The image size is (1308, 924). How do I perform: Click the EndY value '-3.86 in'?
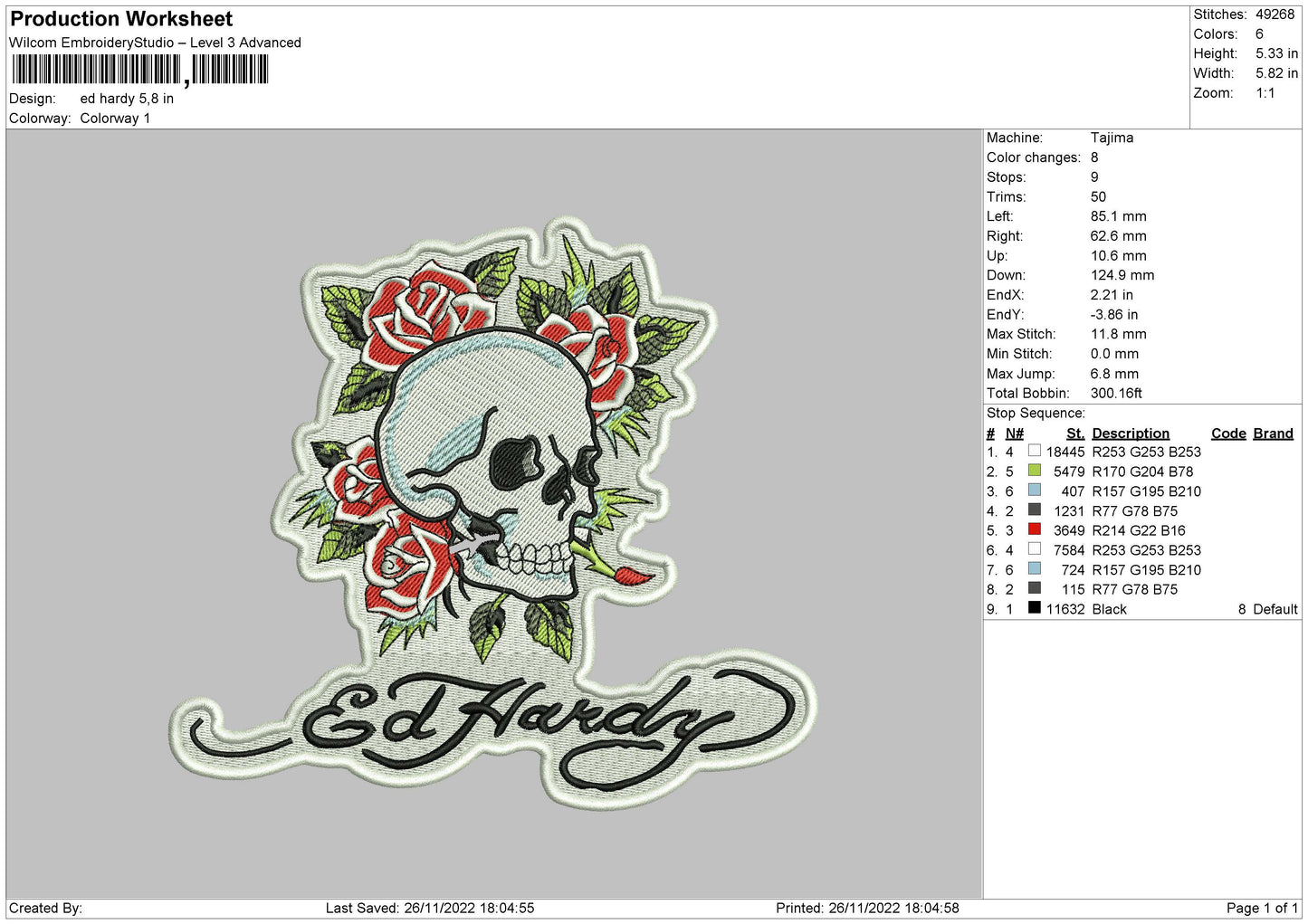pyautogui.click(x=1114, y=315)
